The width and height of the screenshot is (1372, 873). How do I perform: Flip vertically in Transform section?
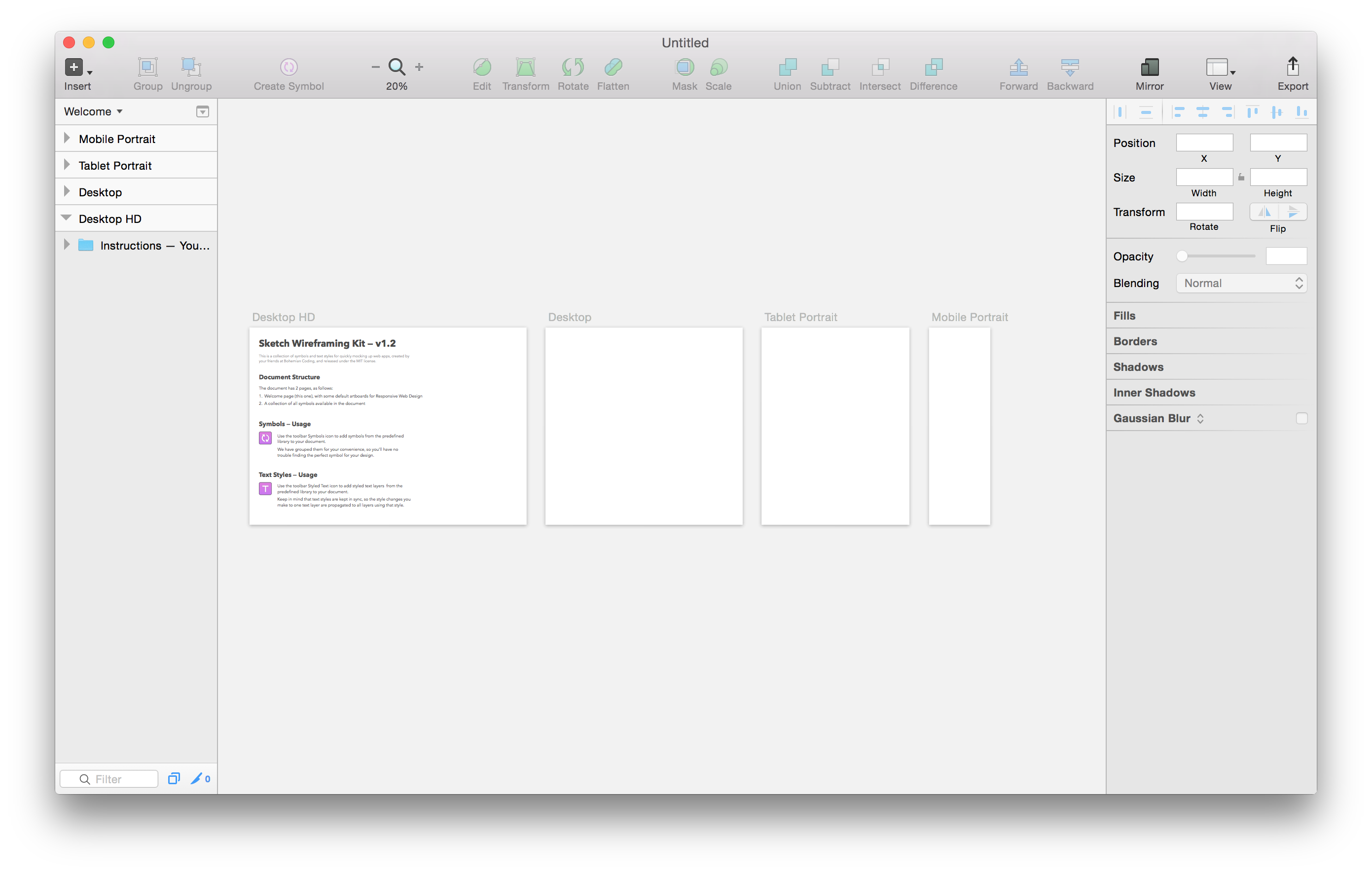tap(1293, 212)
